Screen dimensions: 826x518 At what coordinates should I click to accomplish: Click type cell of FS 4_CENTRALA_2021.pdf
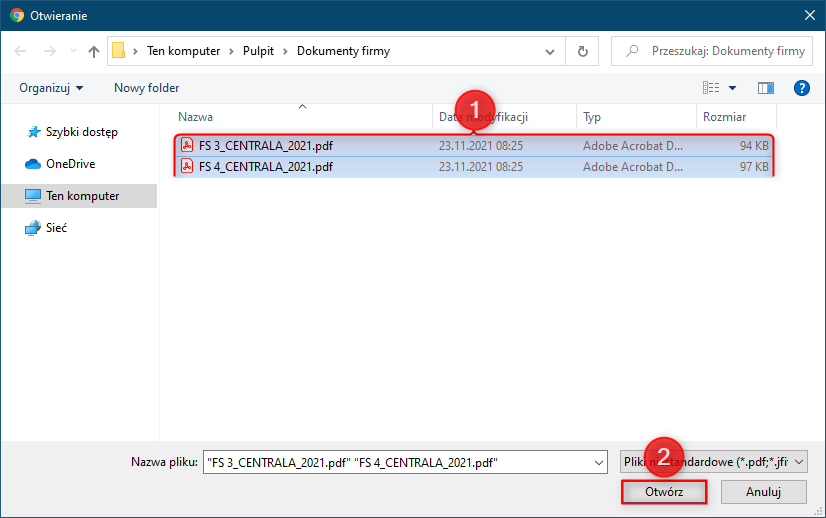click(x=633, y=167)
